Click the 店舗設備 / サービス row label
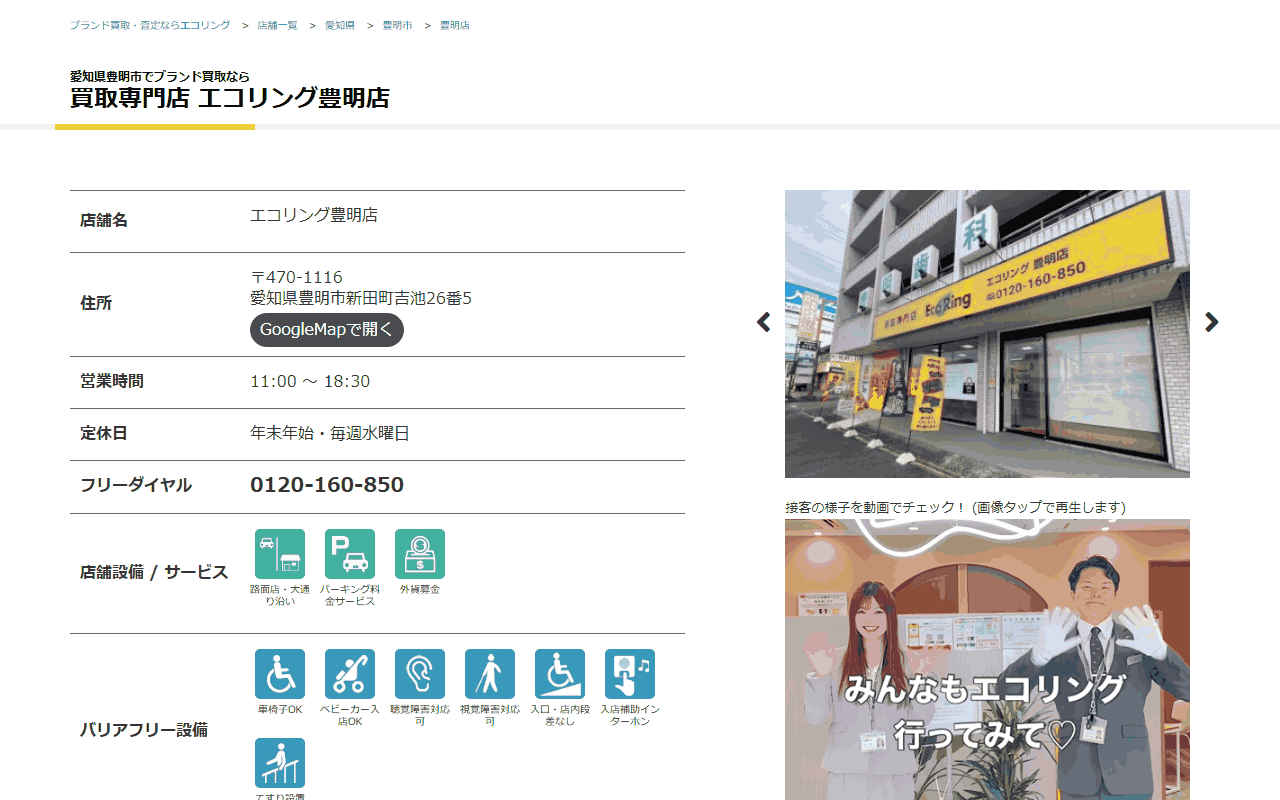The height and width of the screenshot is (800, 1280). point(154,573)
